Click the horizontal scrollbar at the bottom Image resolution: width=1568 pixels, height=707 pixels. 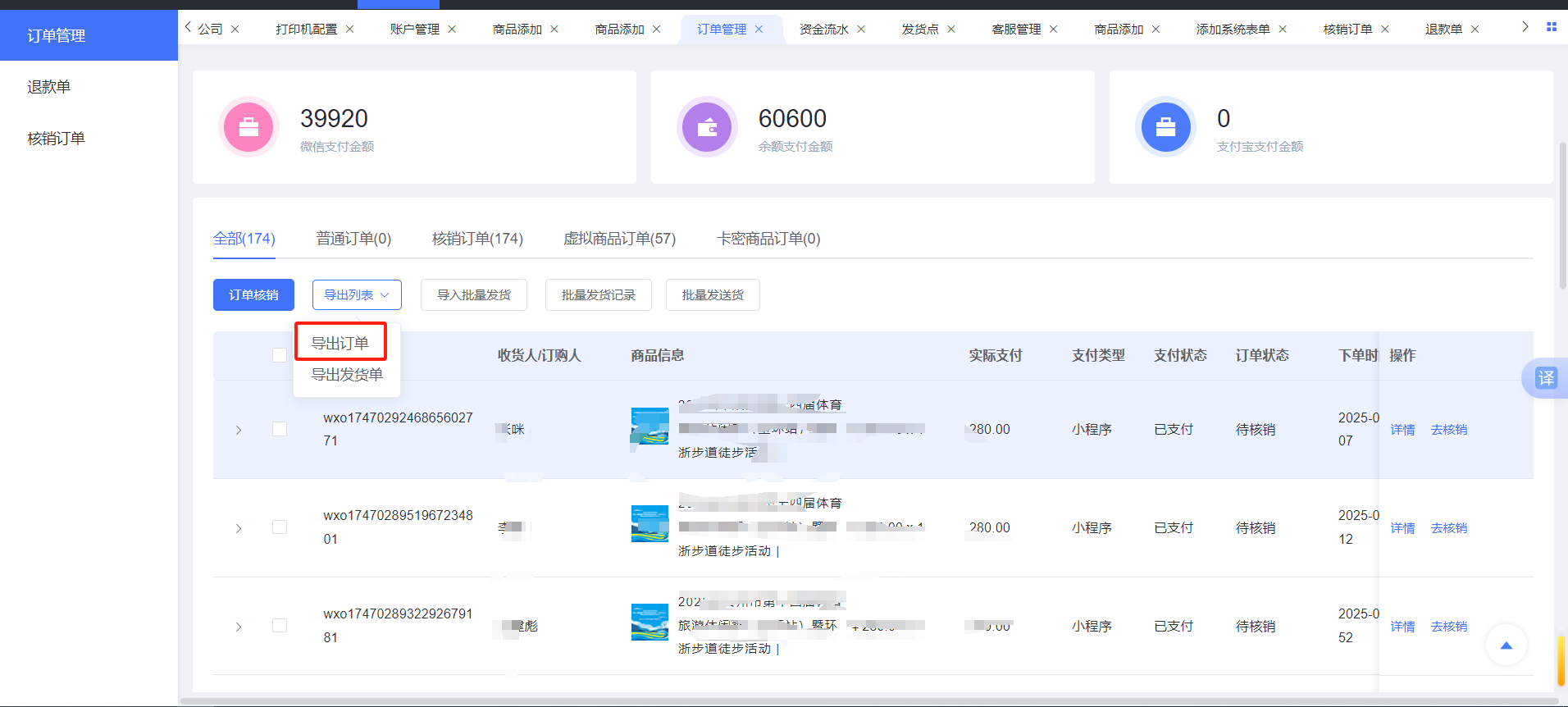click(869, 701)
